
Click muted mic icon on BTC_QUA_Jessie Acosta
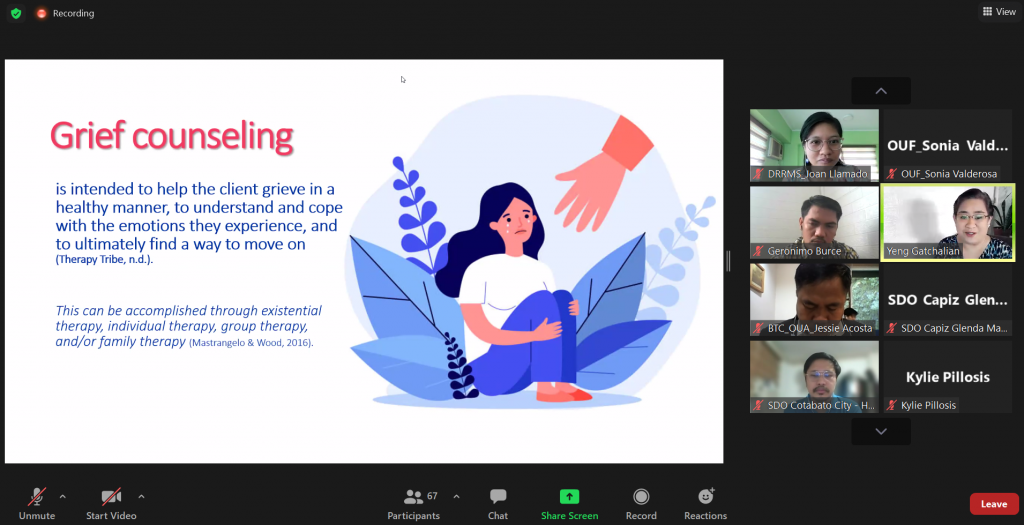pos(759,328)
